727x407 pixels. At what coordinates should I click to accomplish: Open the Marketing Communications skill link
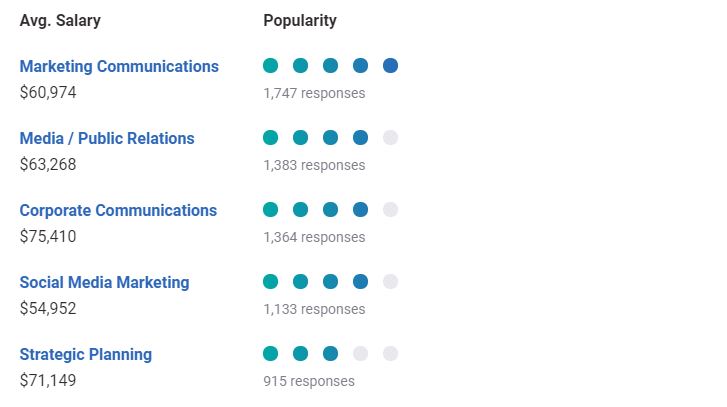click(x=119, y=66)
